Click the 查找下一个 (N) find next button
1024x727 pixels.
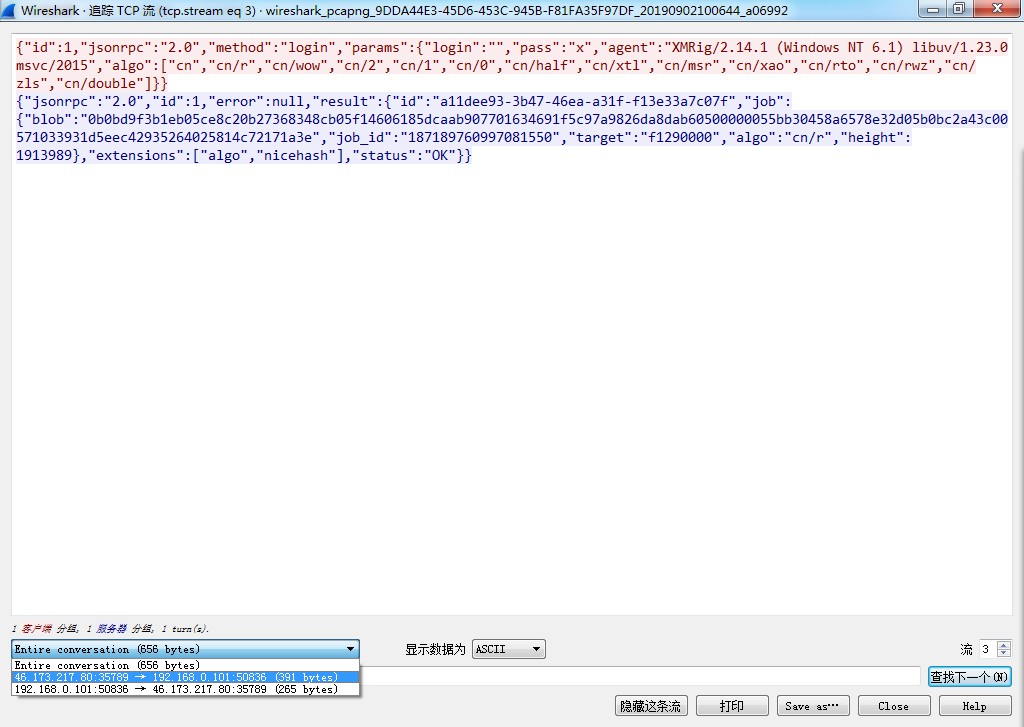[x=970, y=677]
